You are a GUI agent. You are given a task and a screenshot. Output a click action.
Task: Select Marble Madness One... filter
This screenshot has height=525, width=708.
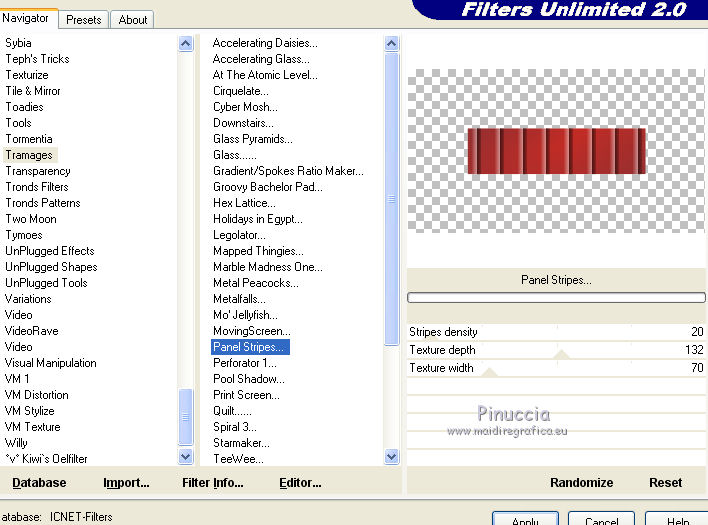coord(268,267)
